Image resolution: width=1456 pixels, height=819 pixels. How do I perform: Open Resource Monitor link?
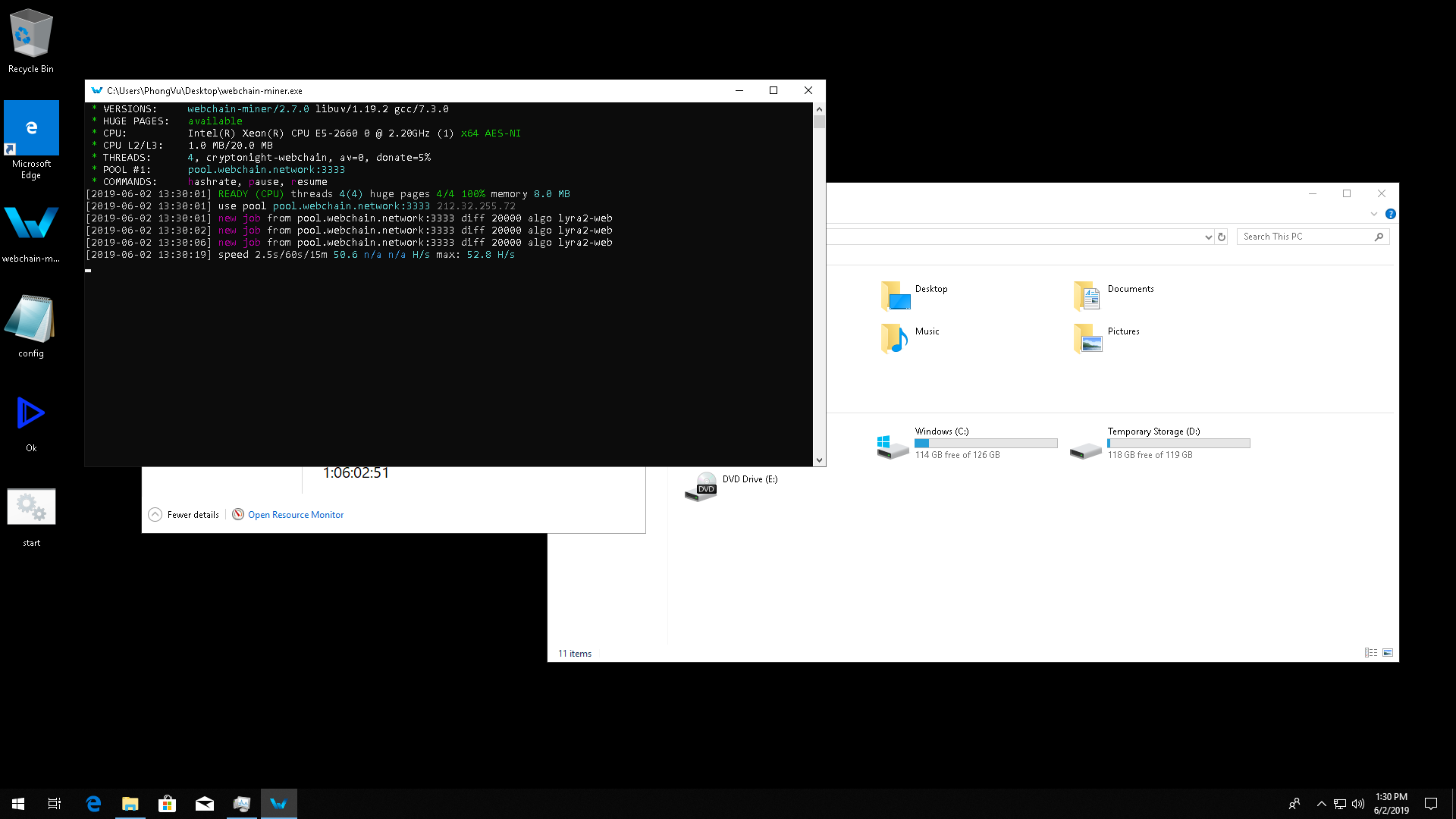tap(295, 514)
